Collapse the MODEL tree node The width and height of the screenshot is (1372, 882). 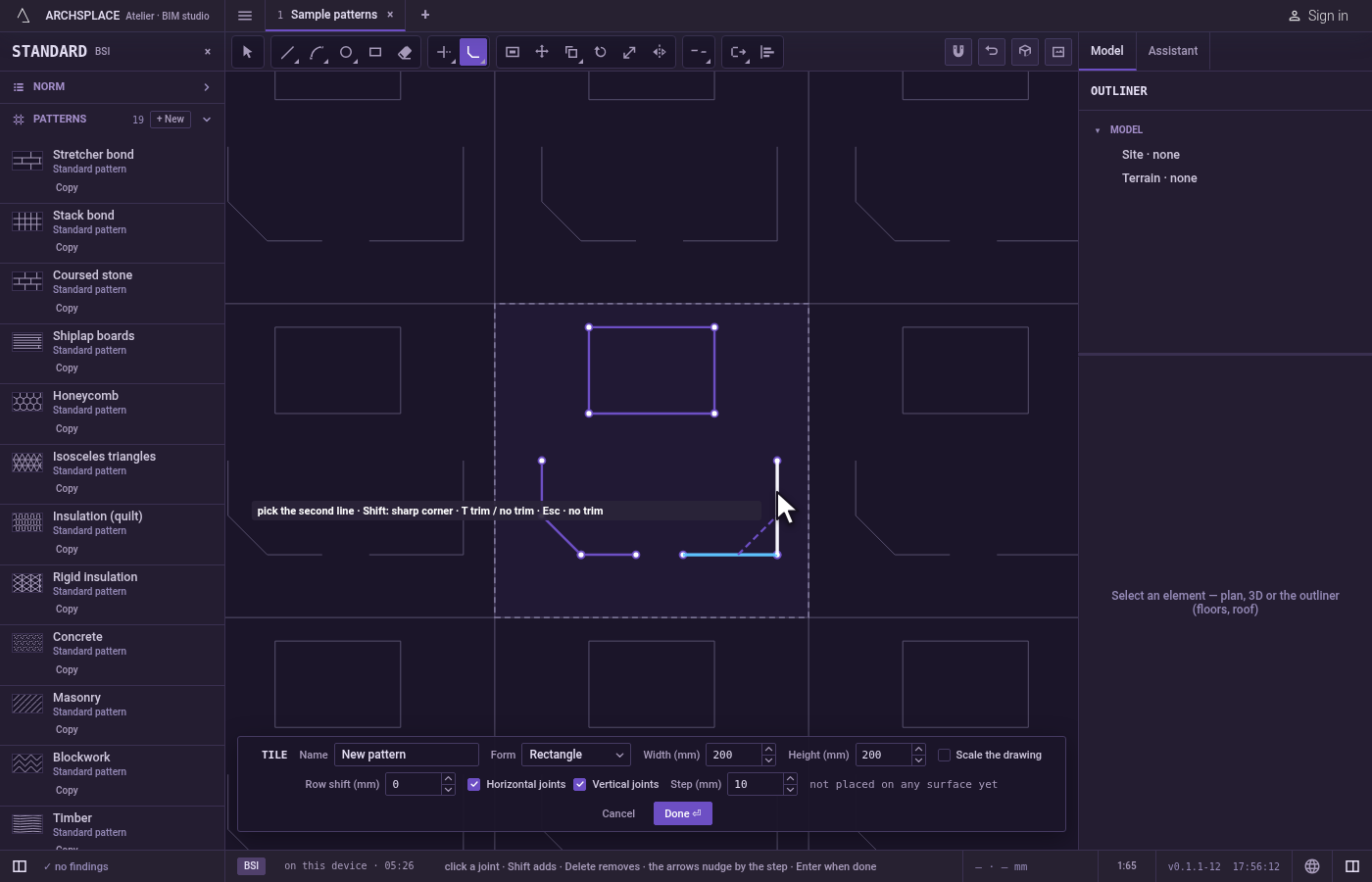pyautogui.click(x=1098, y=130)
